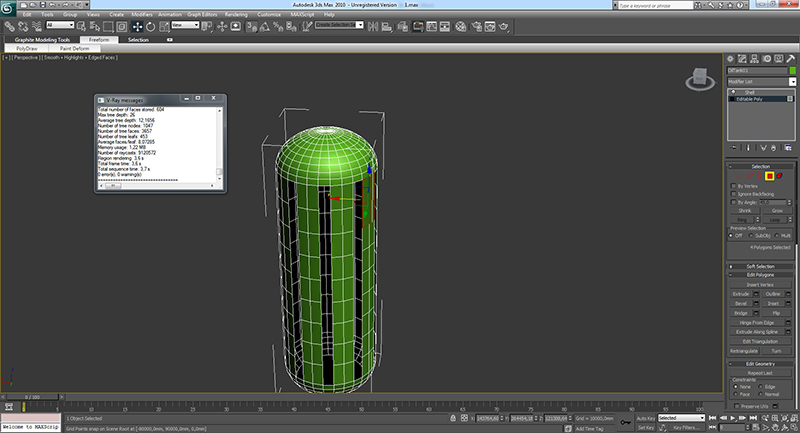The image size is (800, 433).
Task: Click the Select and Link chain icon
Action: 9,27
